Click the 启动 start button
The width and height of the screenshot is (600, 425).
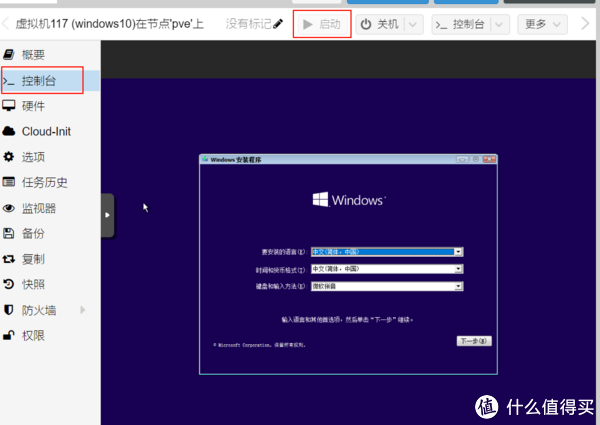pyautogui.click(x=322, y=23)
